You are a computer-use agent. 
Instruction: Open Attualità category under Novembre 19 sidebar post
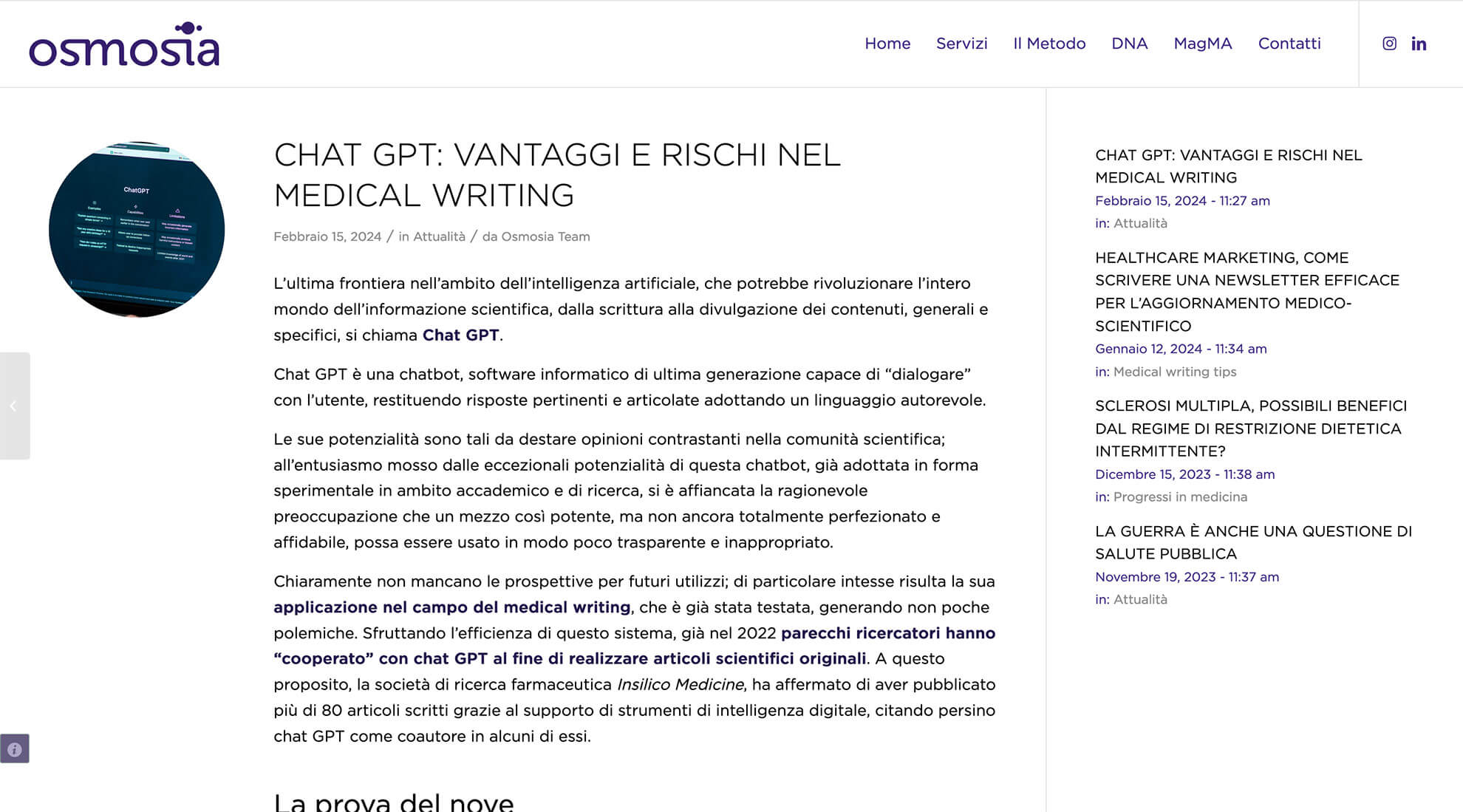[x=1140, y=600]
